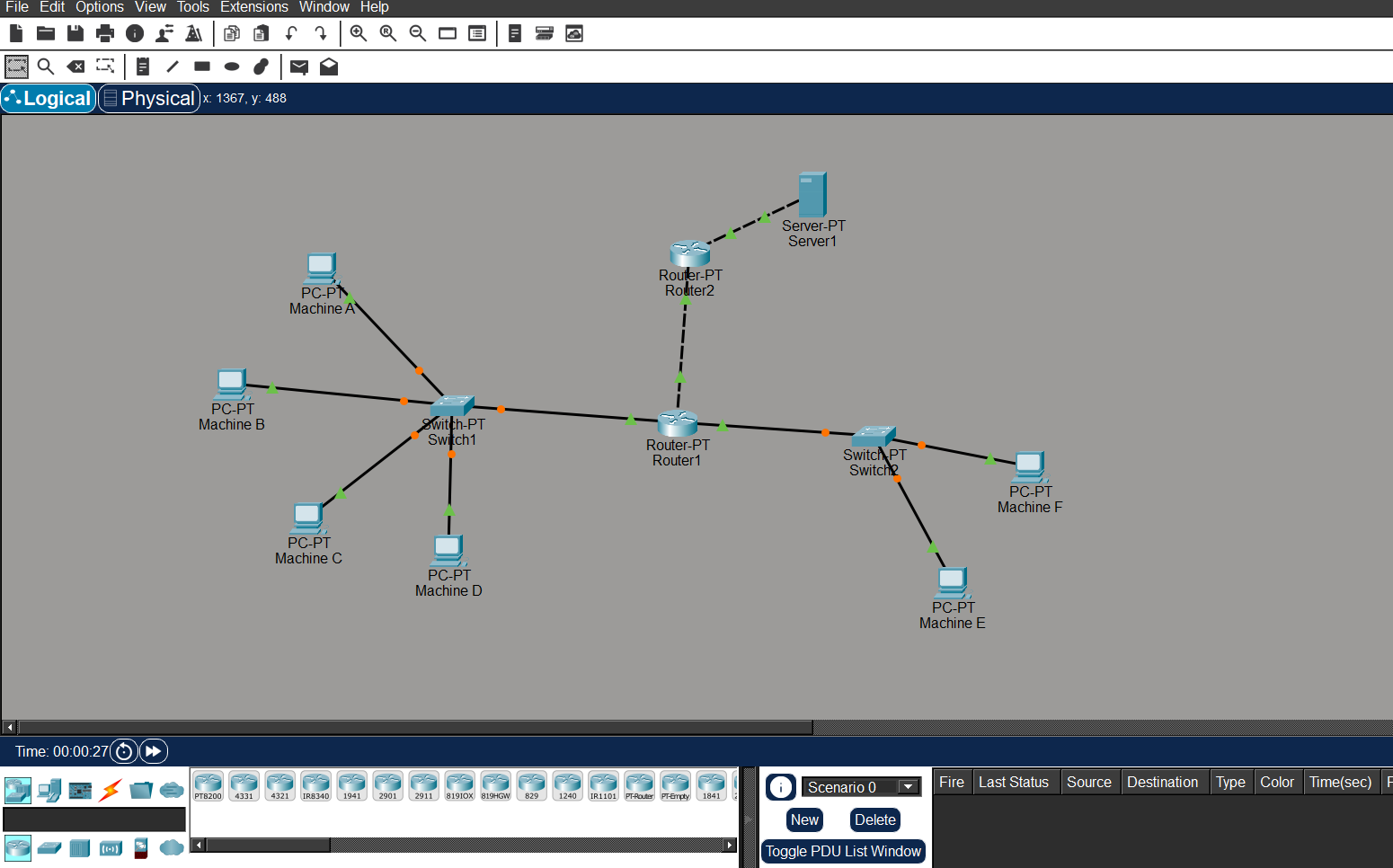Click the Zoom In toolbar icon
The width and height of the screenshot is (1393, 868).
coord(358,33)
